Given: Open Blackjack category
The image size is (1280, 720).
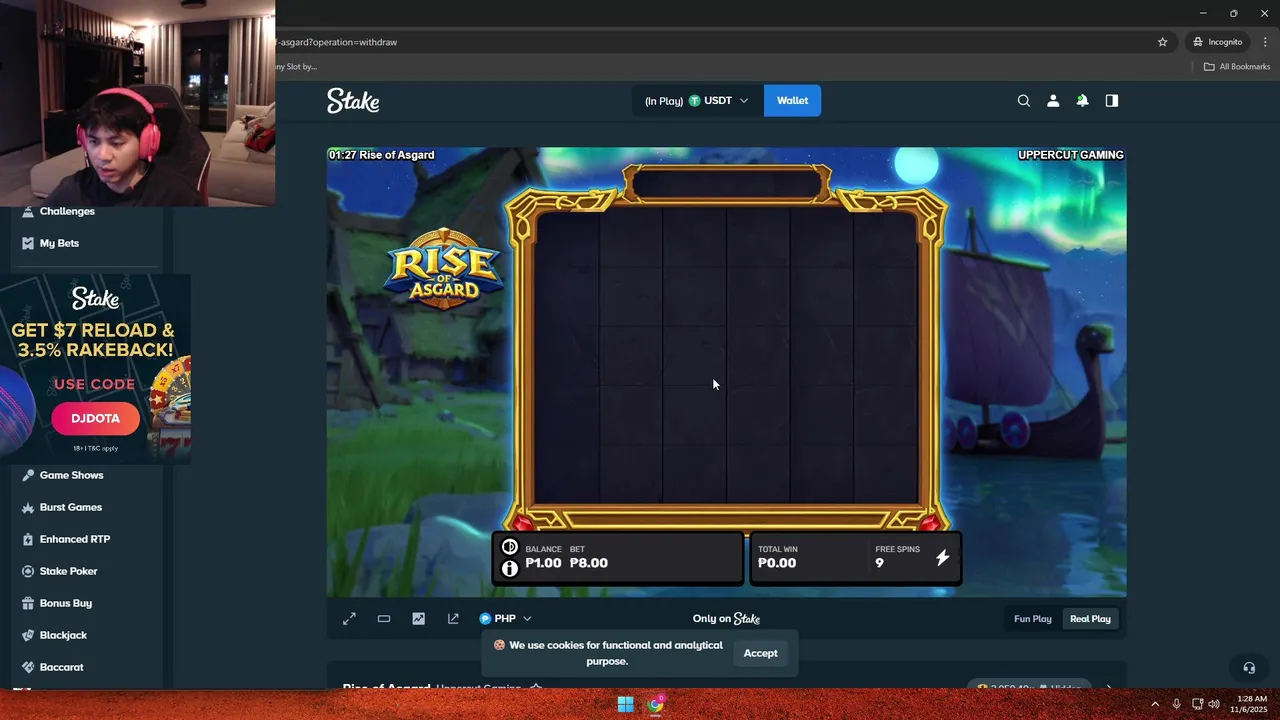Looking at the screenshot, I should [x=63, y=635].
